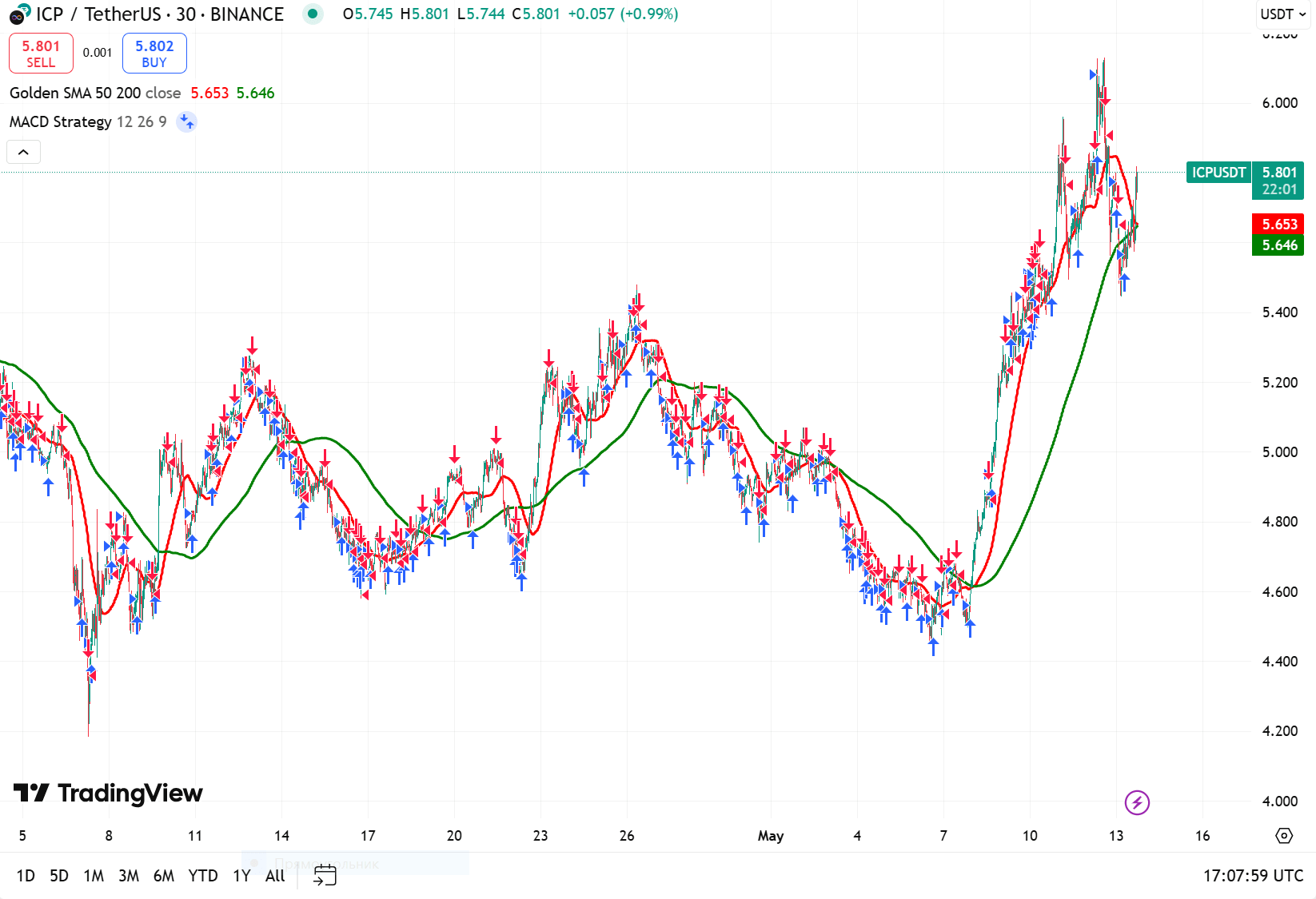The image size is (1316, 899).
Task: Click the H5.801 high value
Action: click(425, 14)
